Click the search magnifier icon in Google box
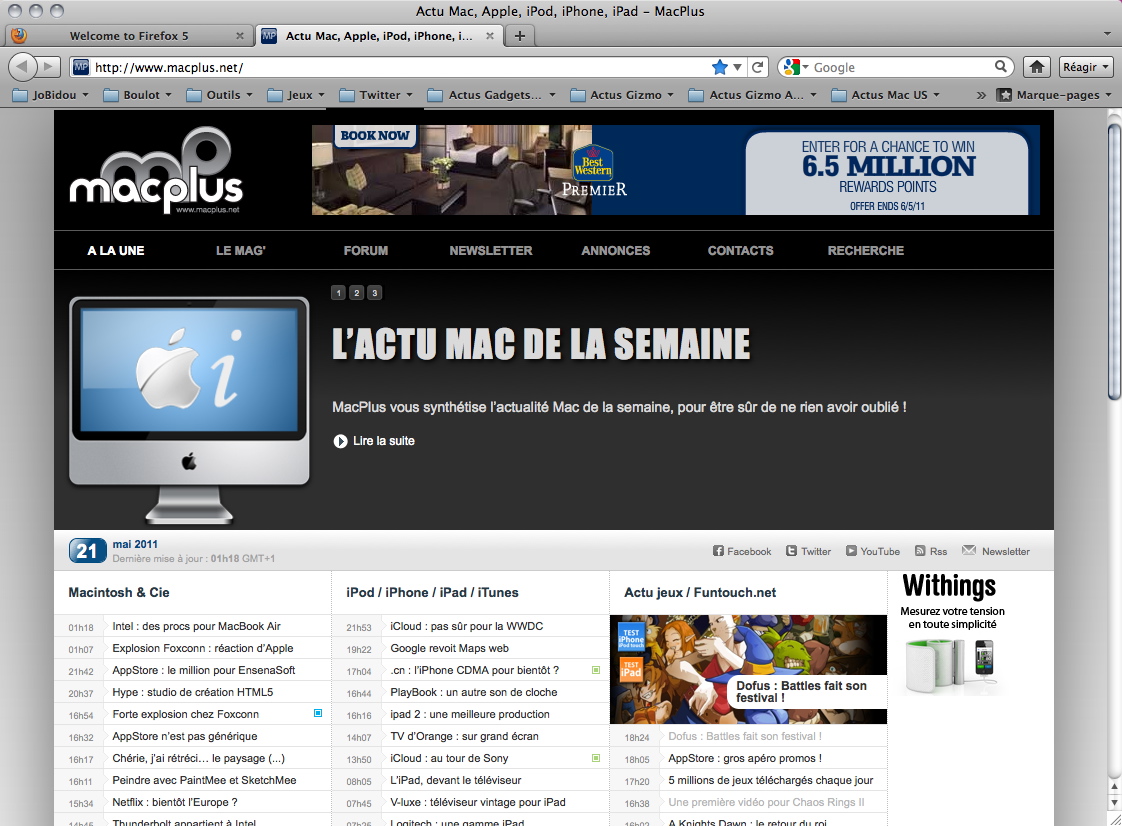Screen dimensions: 1122x826 click(x=1000, y=67)
